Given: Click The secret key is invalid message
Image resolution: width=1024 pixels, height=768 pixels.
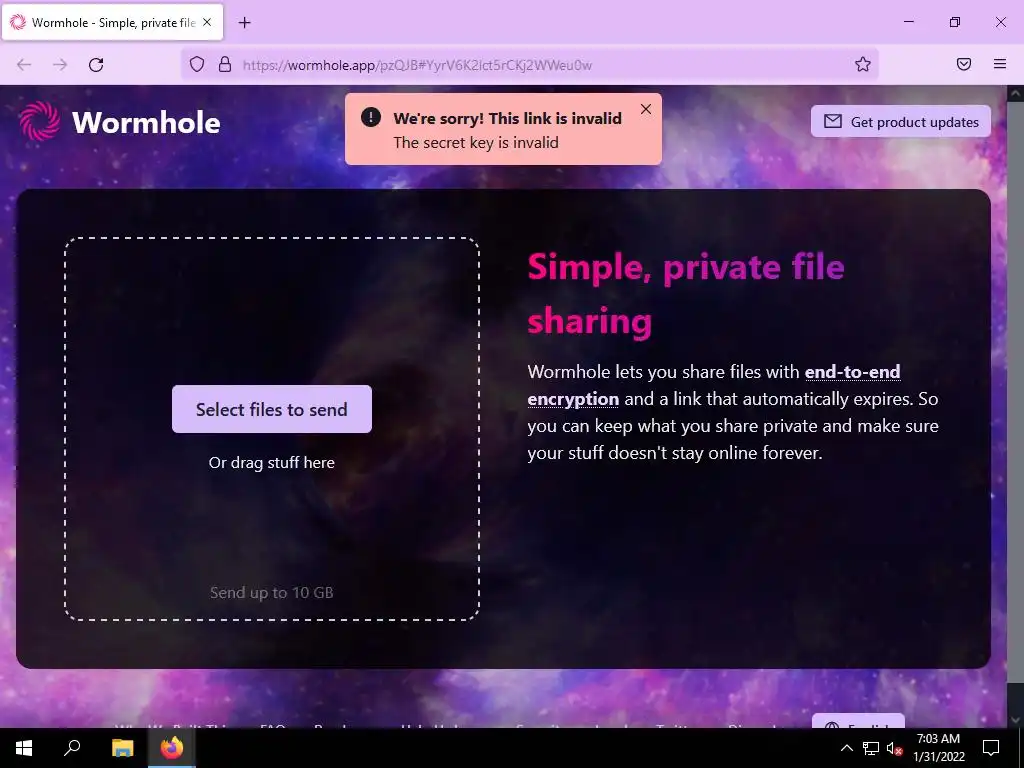Looking at the screenshot, I should [476, 142].
